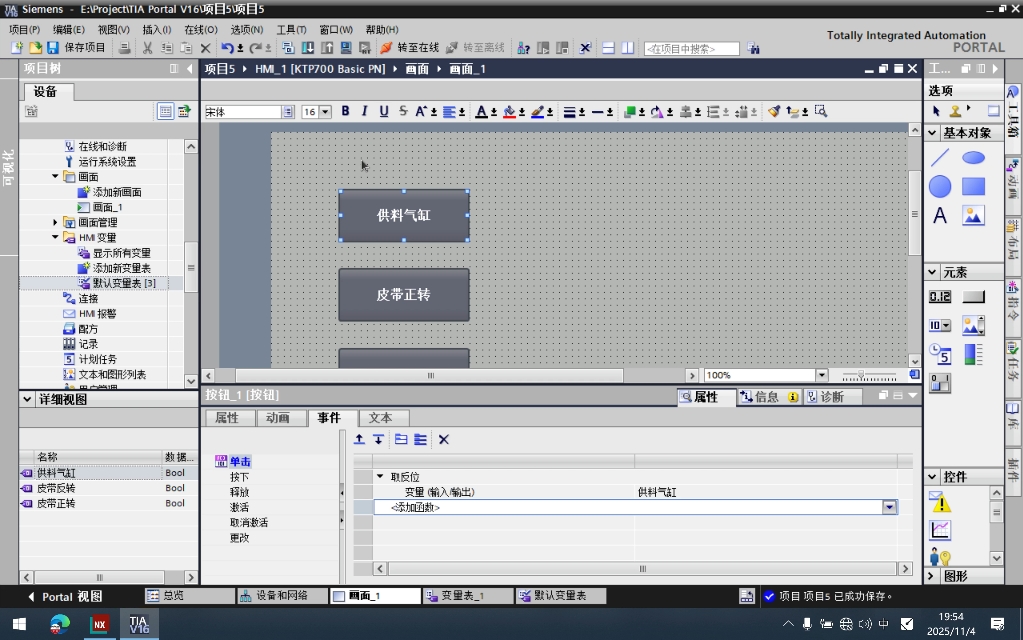The image size is (1023, 640).
Task: Click the 供料气缸 button on canvas
Action: pos(403,215)
